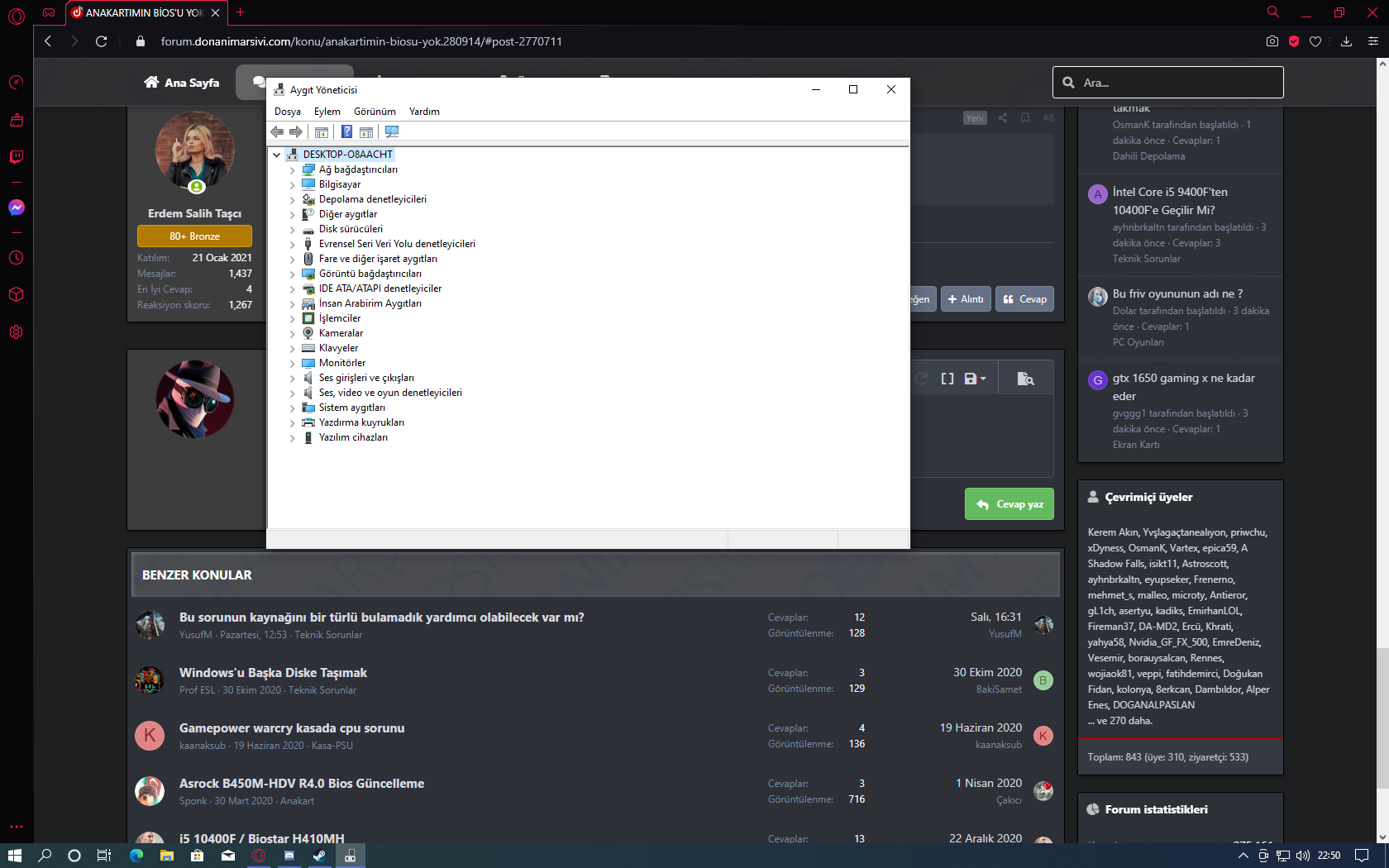The width and height of the screenshot is (1389, 868).
Task: Open the Görünüm menu
Action: 375,112
